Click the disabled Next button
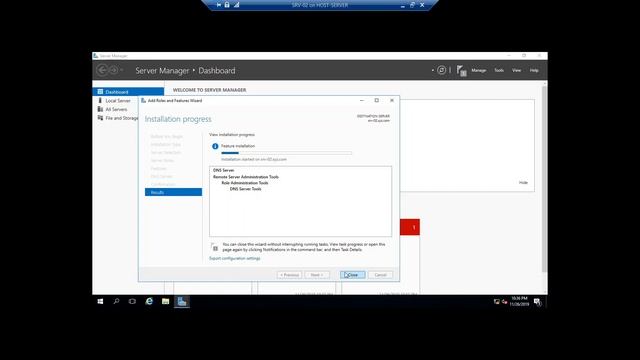640x360 pixels. 317,275
